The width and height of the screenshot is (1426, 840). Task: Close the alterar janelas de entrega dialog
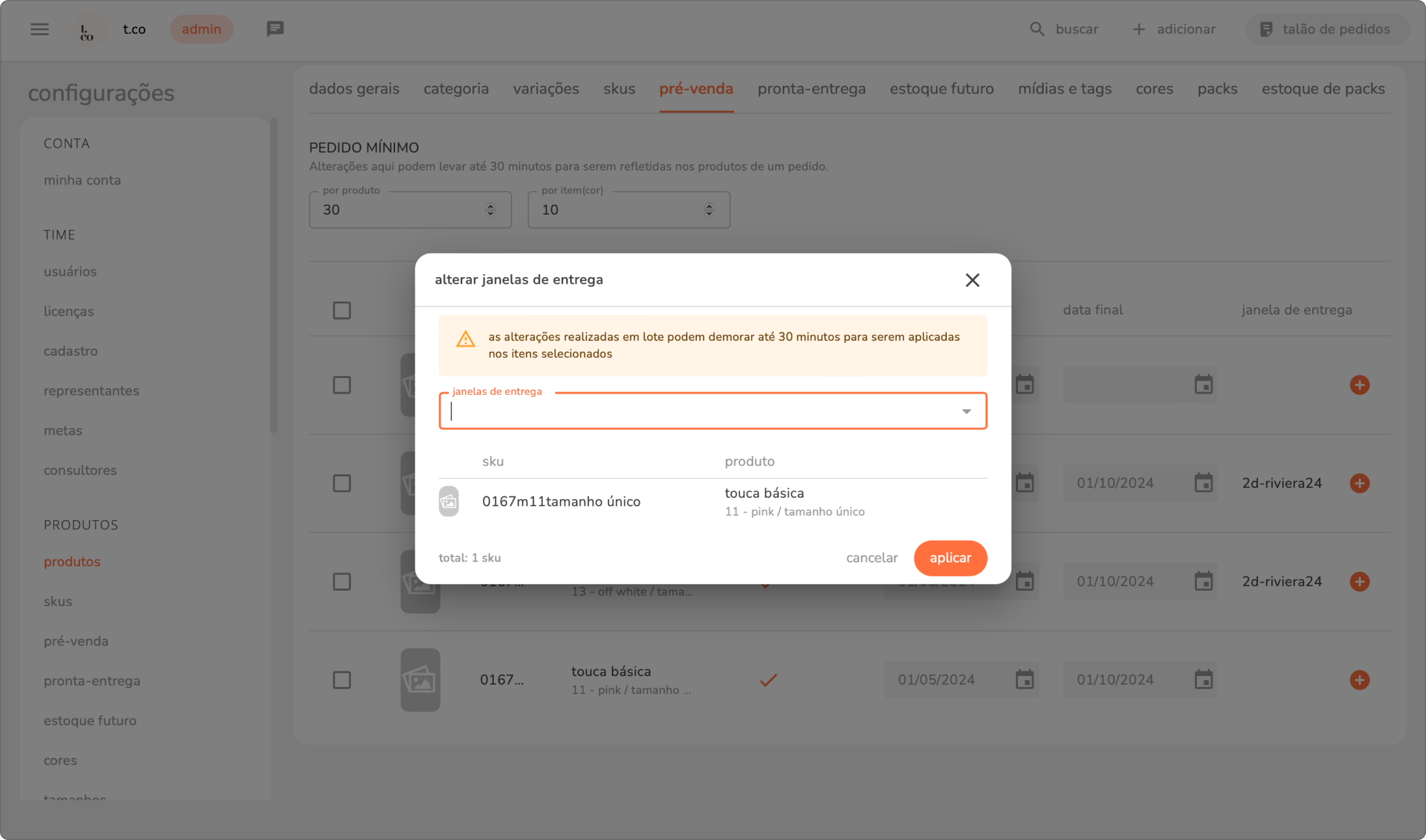972,280
